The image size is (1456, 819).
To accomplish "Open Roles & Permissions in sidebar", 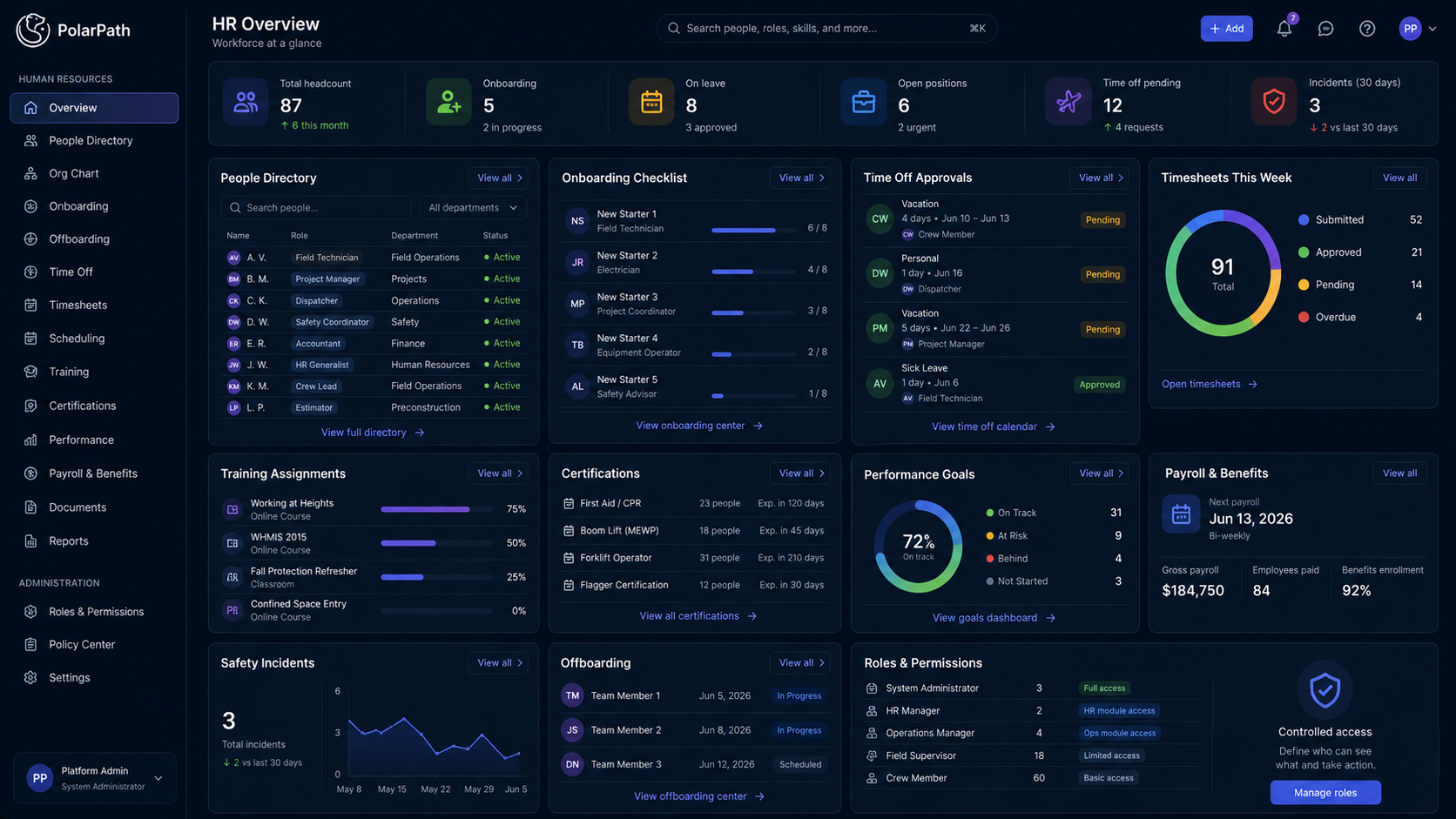I will (94, 612).
